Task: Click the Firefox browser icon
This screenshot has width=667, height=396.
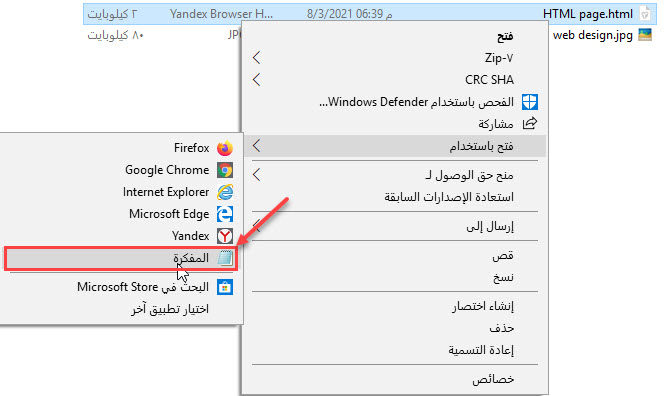Action: tap(225, 148)
